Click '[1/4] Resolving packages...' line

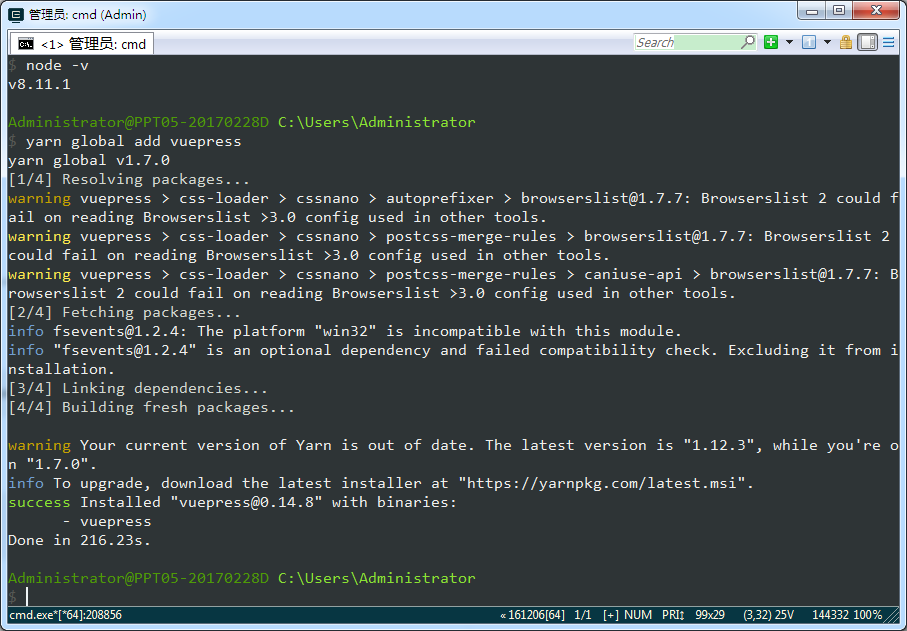pos(129,179)
